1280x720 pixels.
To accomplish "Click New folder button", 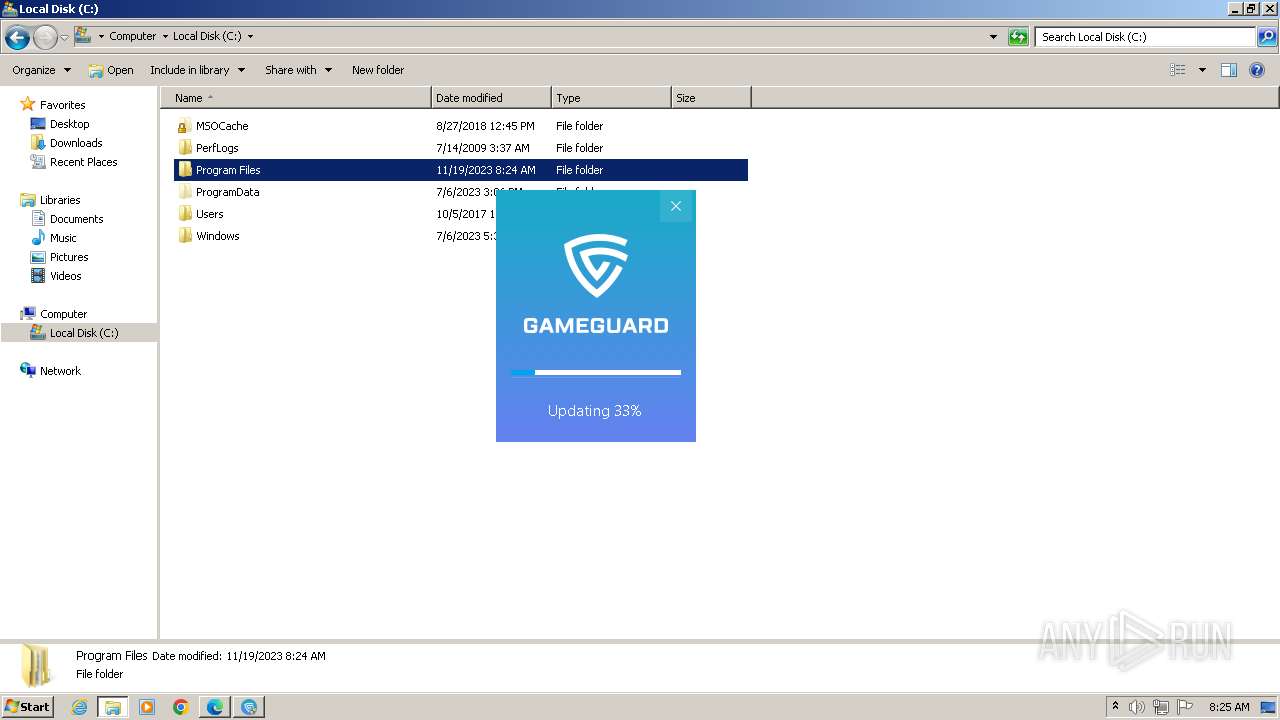I will (378, 70).
